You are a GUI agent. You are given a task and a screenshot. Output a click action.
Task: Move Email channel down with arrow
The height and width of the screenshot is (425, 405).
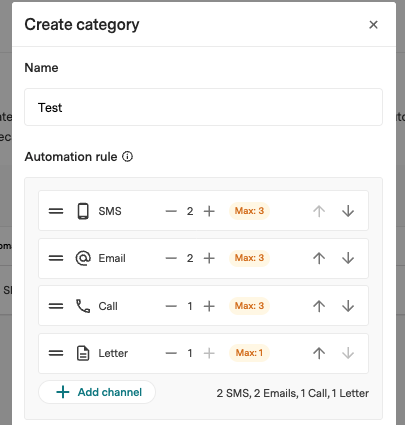coord(348,258)
